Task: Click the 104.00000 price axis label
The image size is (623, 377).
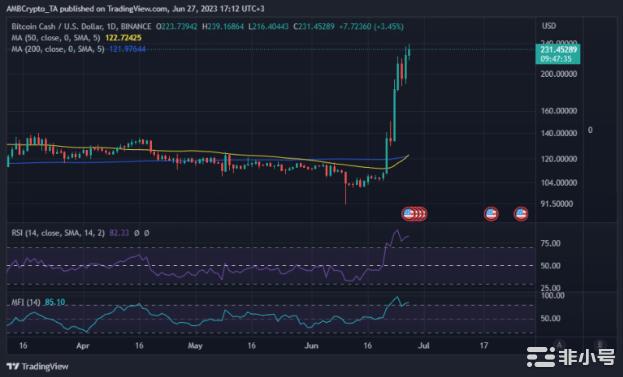Action: 559,183
